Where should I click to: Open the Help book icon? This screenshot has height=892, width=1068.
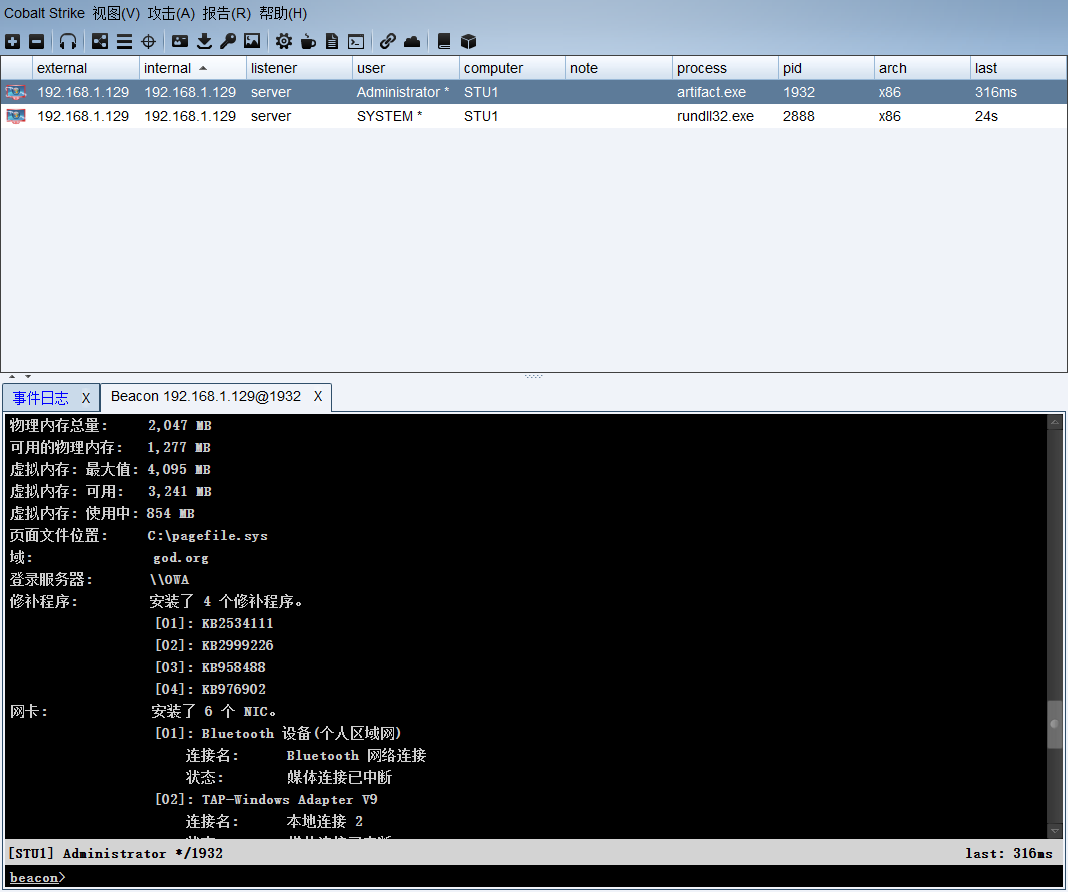tap(444, 42)
